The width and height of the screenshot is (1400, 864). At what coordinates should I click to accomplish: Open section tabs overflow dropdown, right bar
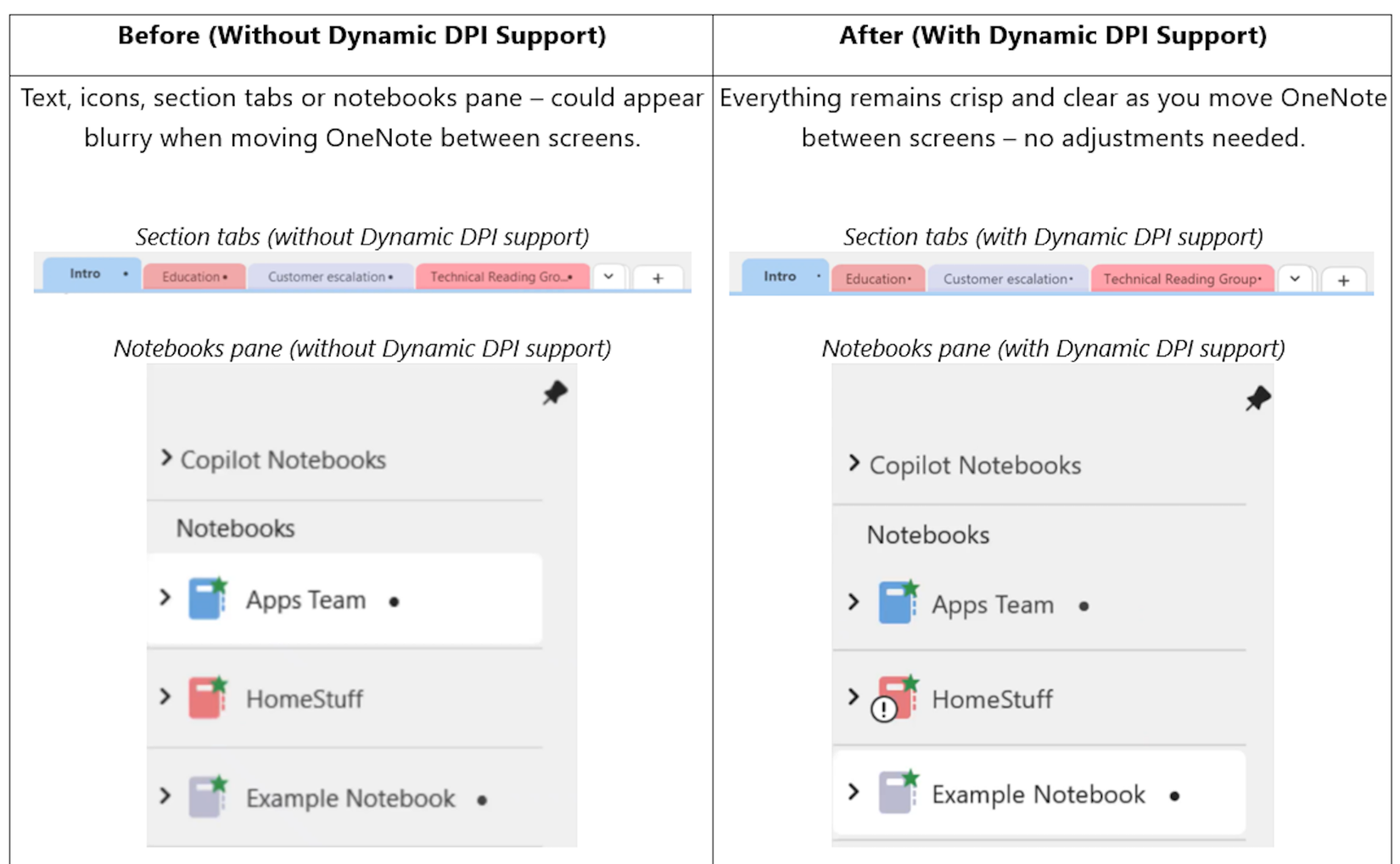tap(1295, 279)
